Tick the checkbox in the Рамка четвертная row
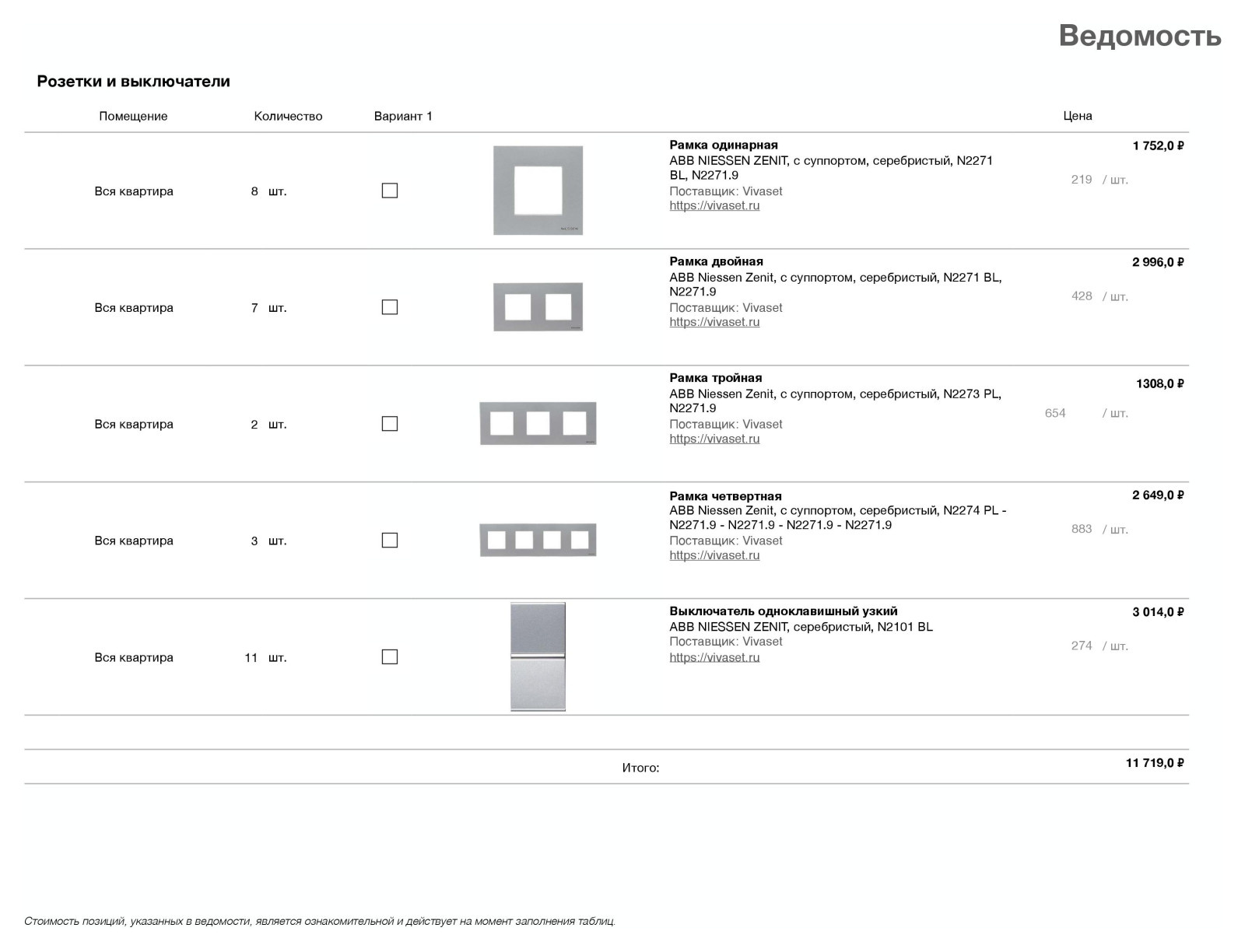1245x952 pixels. coord(390,541)
